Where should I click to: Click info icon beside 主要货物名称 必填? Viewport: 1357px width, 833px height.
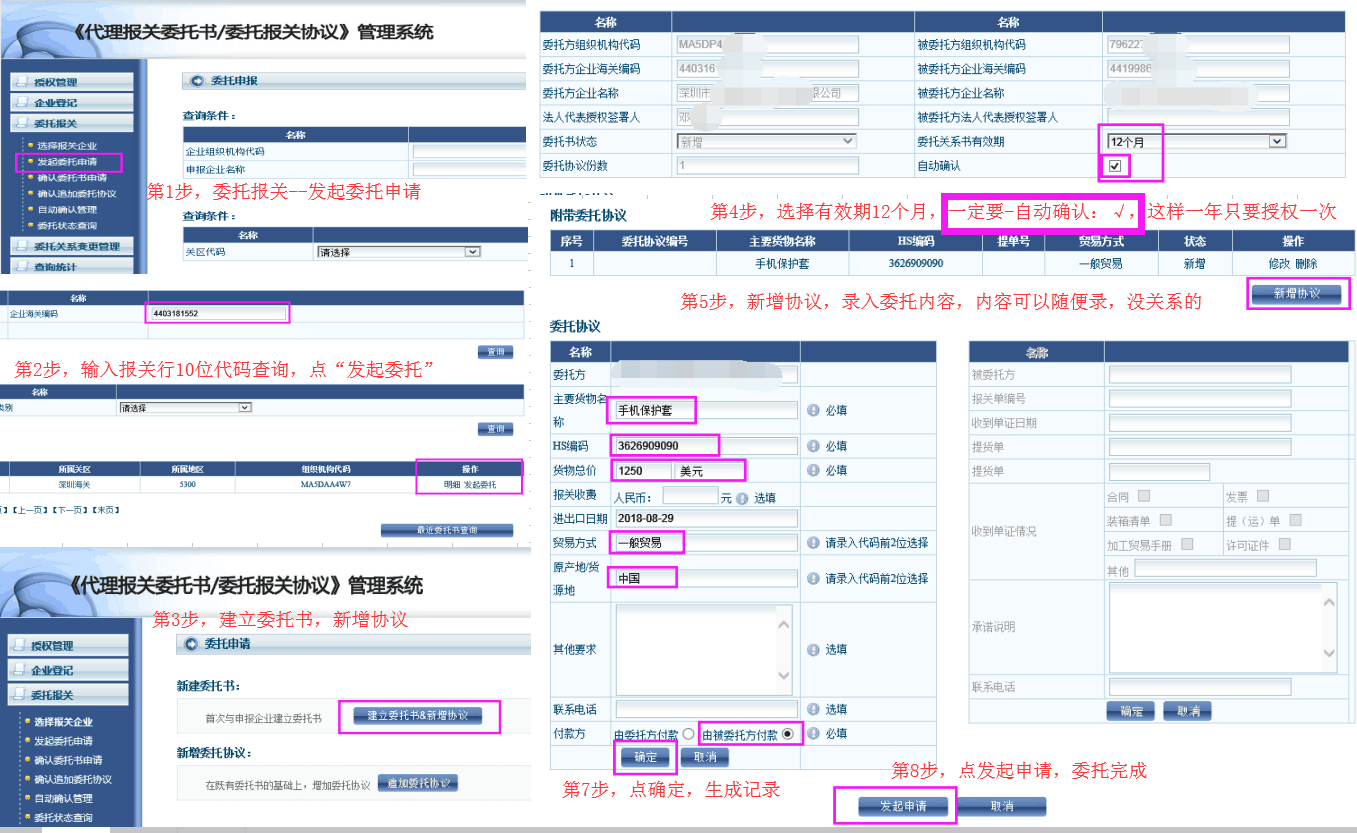pos(813,410)
